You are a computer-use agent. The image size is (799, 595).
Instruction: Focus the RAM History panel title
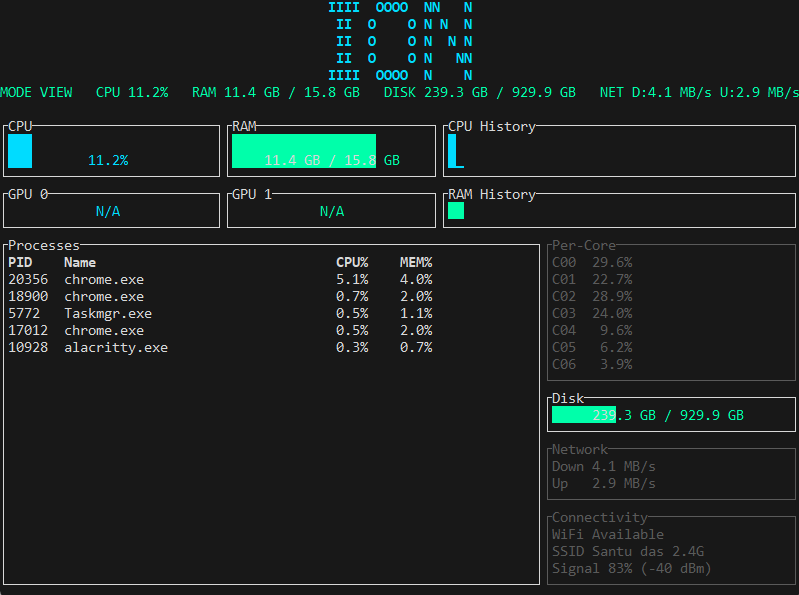click(x=492, y=195)
